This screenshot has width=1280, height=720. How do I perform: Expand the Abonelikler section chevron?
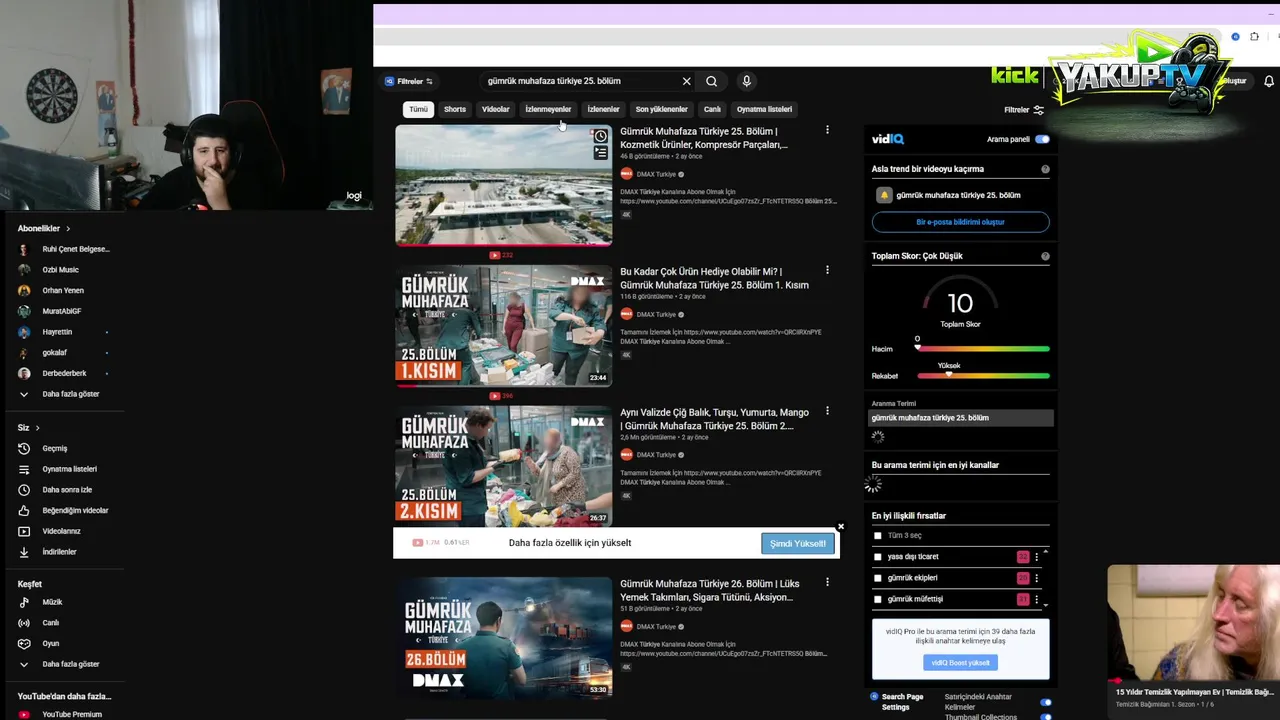[68, 229]
